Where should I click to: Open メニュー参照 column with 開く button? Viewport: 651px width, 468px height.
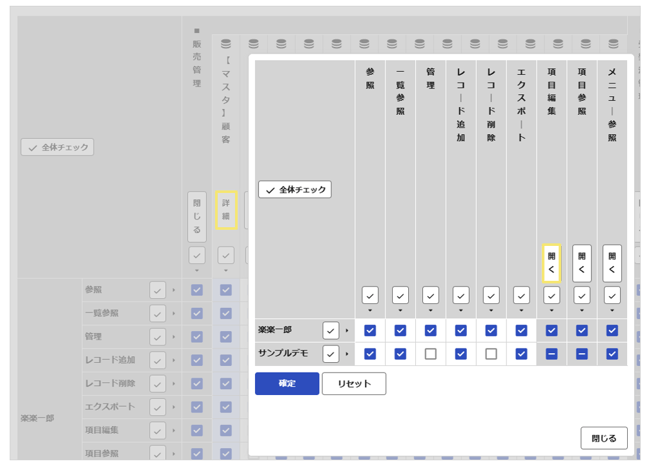coord(612,263)
